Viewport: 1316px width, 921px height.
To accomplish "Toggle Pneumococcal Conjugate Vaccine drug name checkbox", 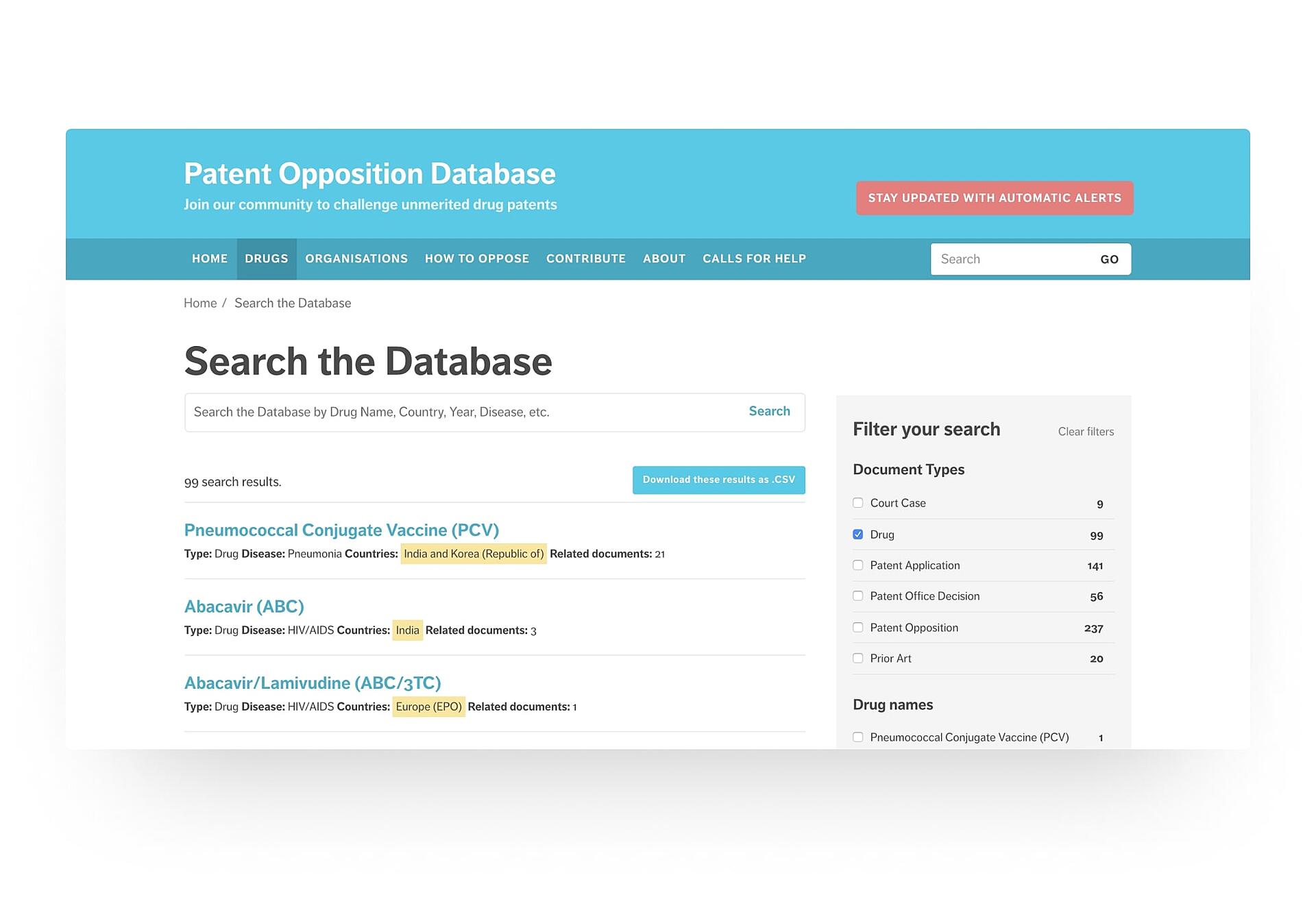I will point(857,737).
